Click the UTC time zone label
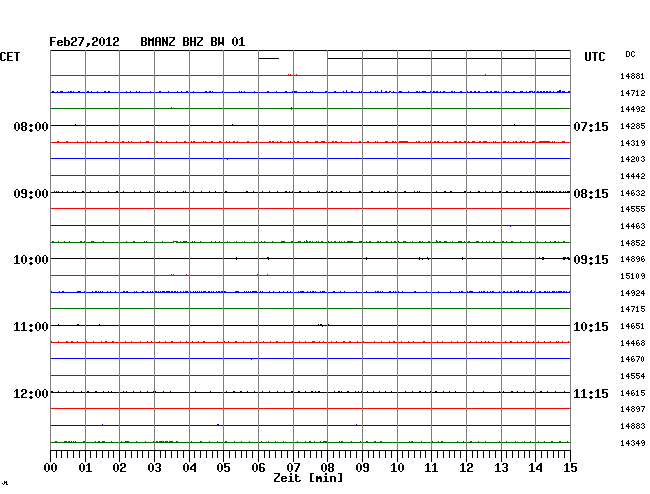Viewport: 650px width, 494px height. pos(595,57)
